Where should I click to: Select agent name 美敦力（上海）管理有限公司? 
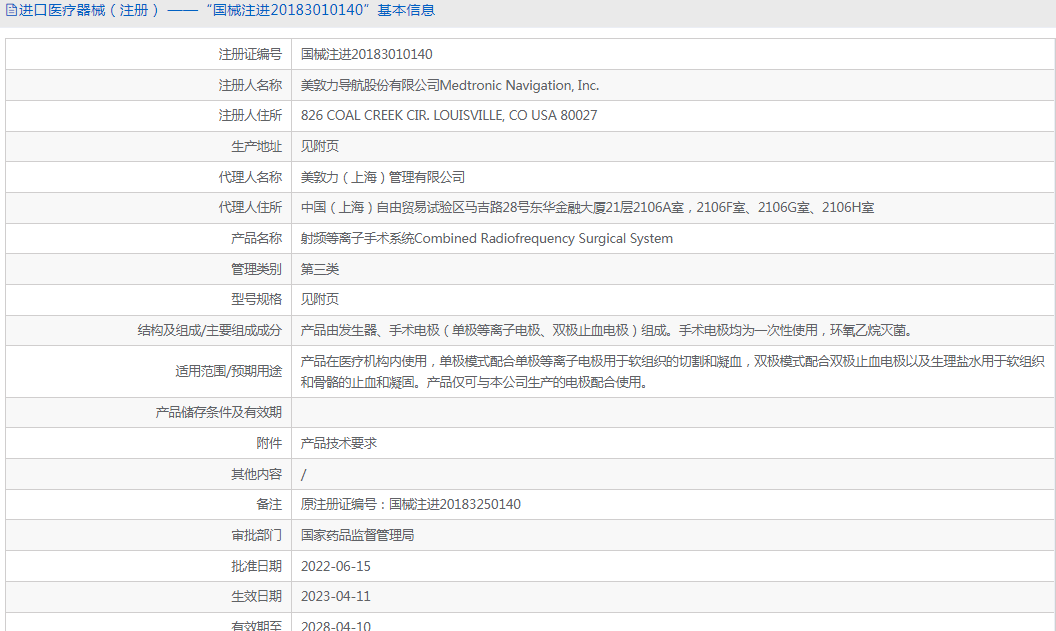[x=383, y=177]
